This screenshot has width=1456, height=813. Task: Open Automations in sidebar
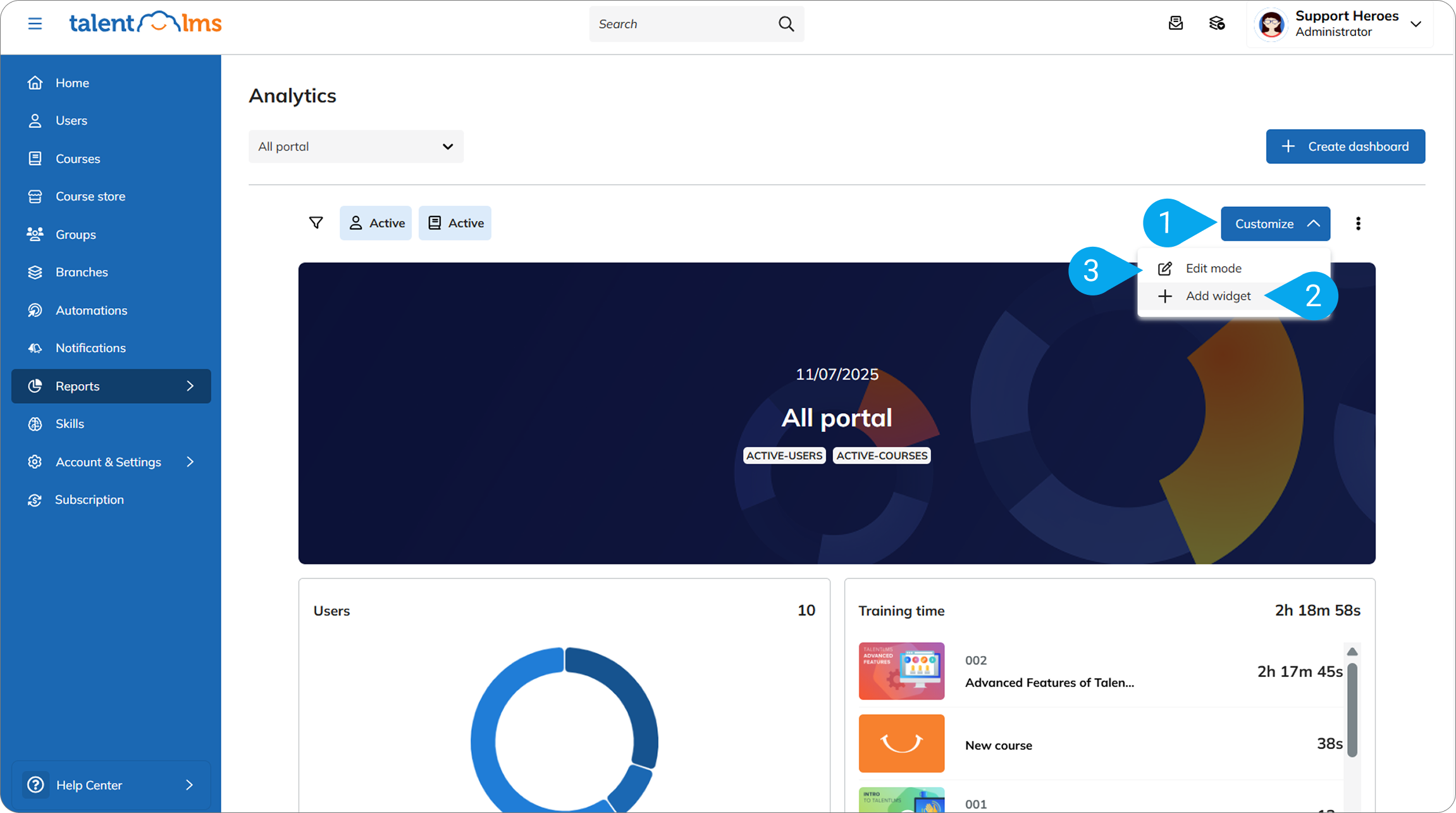92,310
